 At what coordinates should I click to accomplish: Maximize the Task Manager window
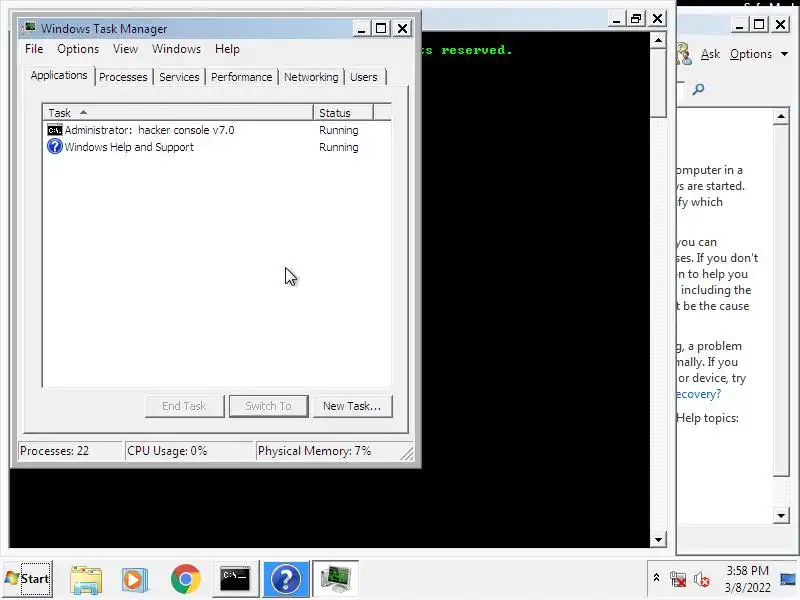[x=381, y=29]
